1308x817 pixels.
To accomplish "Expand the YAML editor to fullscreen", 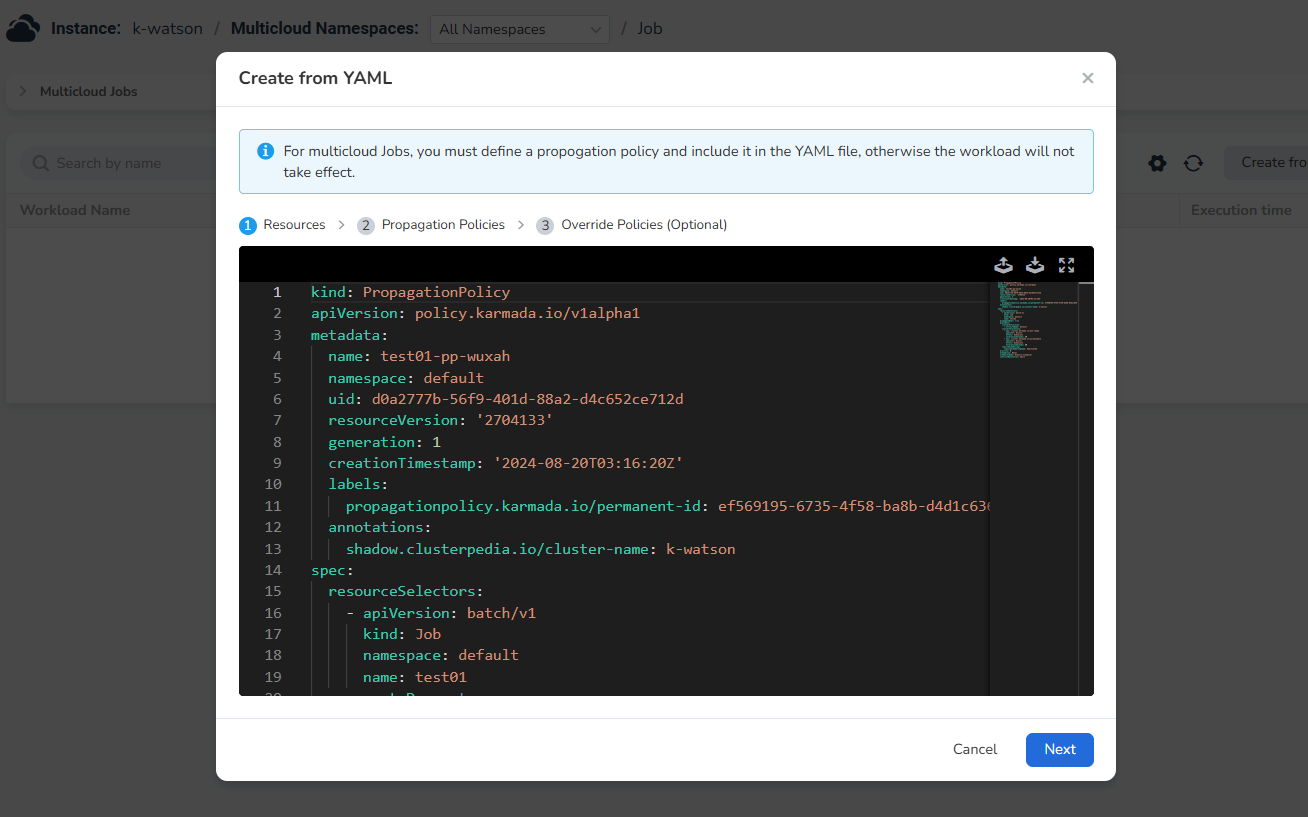I will pyautogui.click(x=1066, y=265).
